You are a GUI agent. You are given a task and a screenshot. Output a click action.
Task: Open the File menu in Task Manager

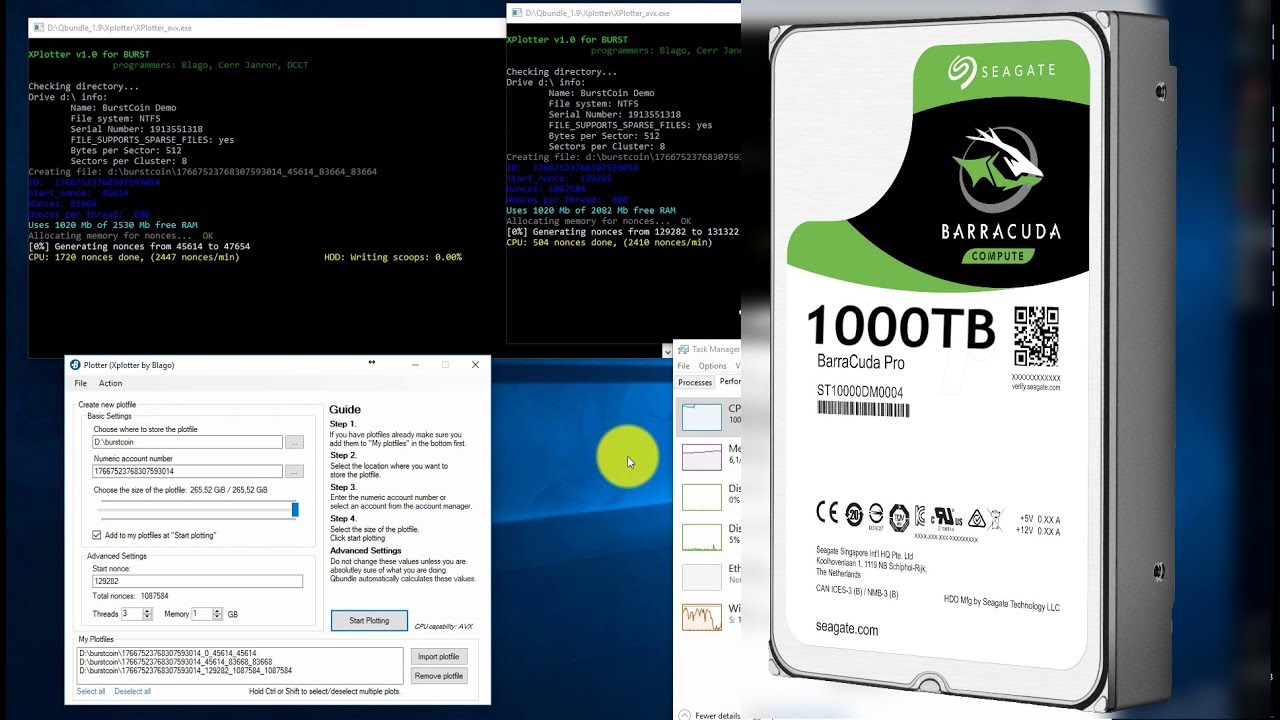pyautogui.click(x=684, y=366)
